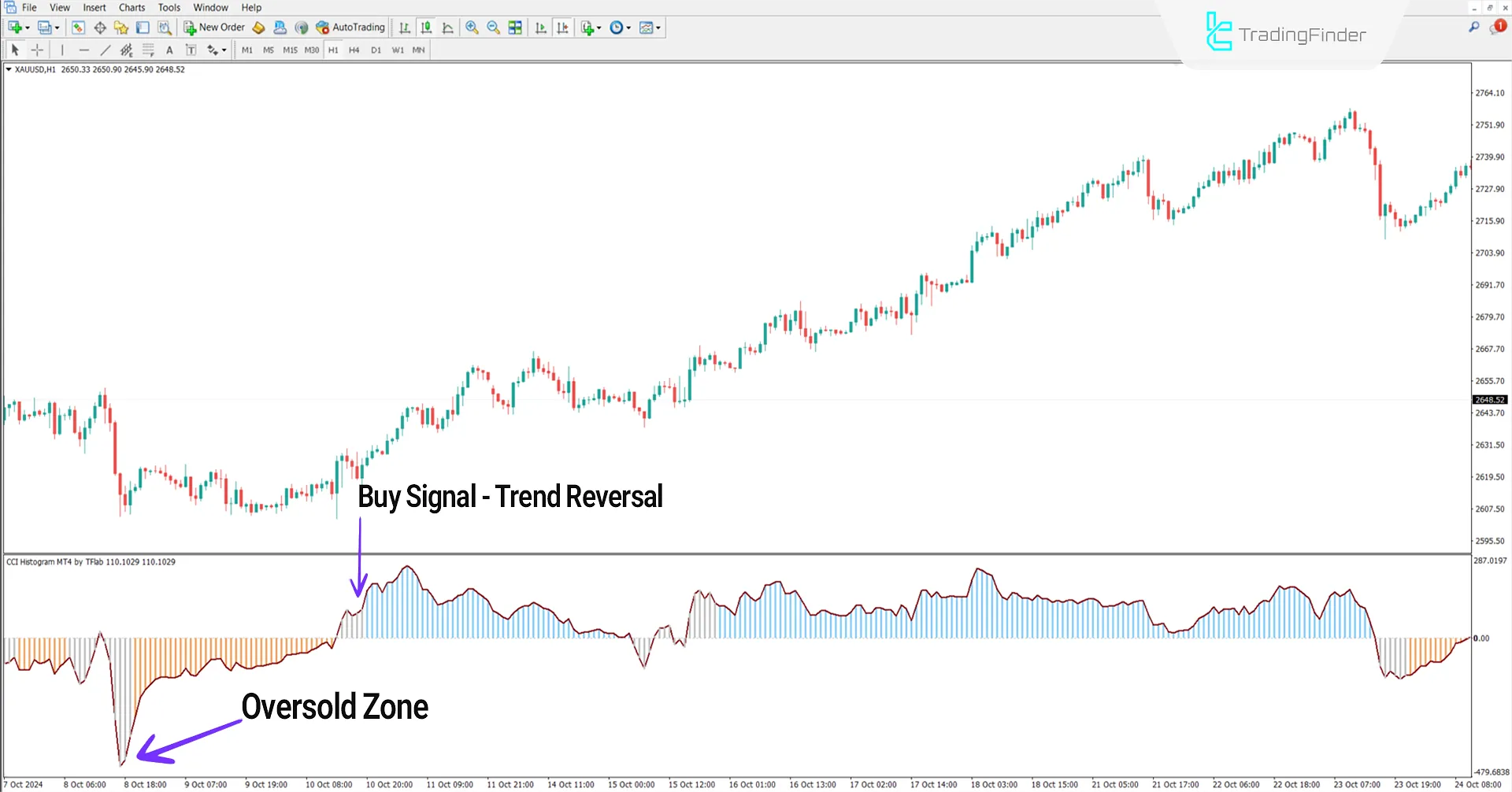Screen dimensions: 1512x792
Task: Select the H1 timeframe button
Action: pyautogui.click(x=333, y=50)
